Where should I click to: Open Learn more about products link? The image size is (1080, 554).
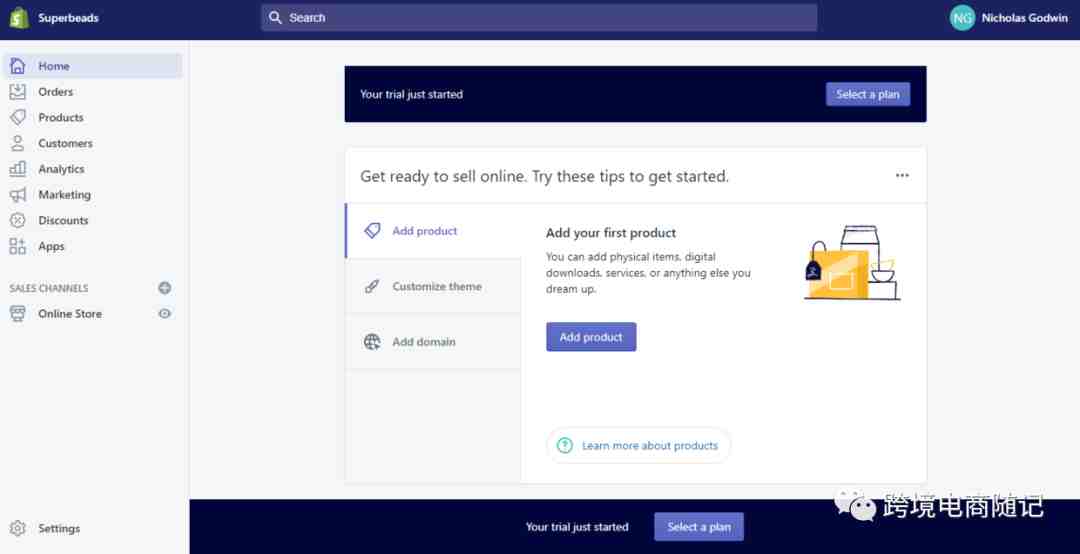click(638, 446)
